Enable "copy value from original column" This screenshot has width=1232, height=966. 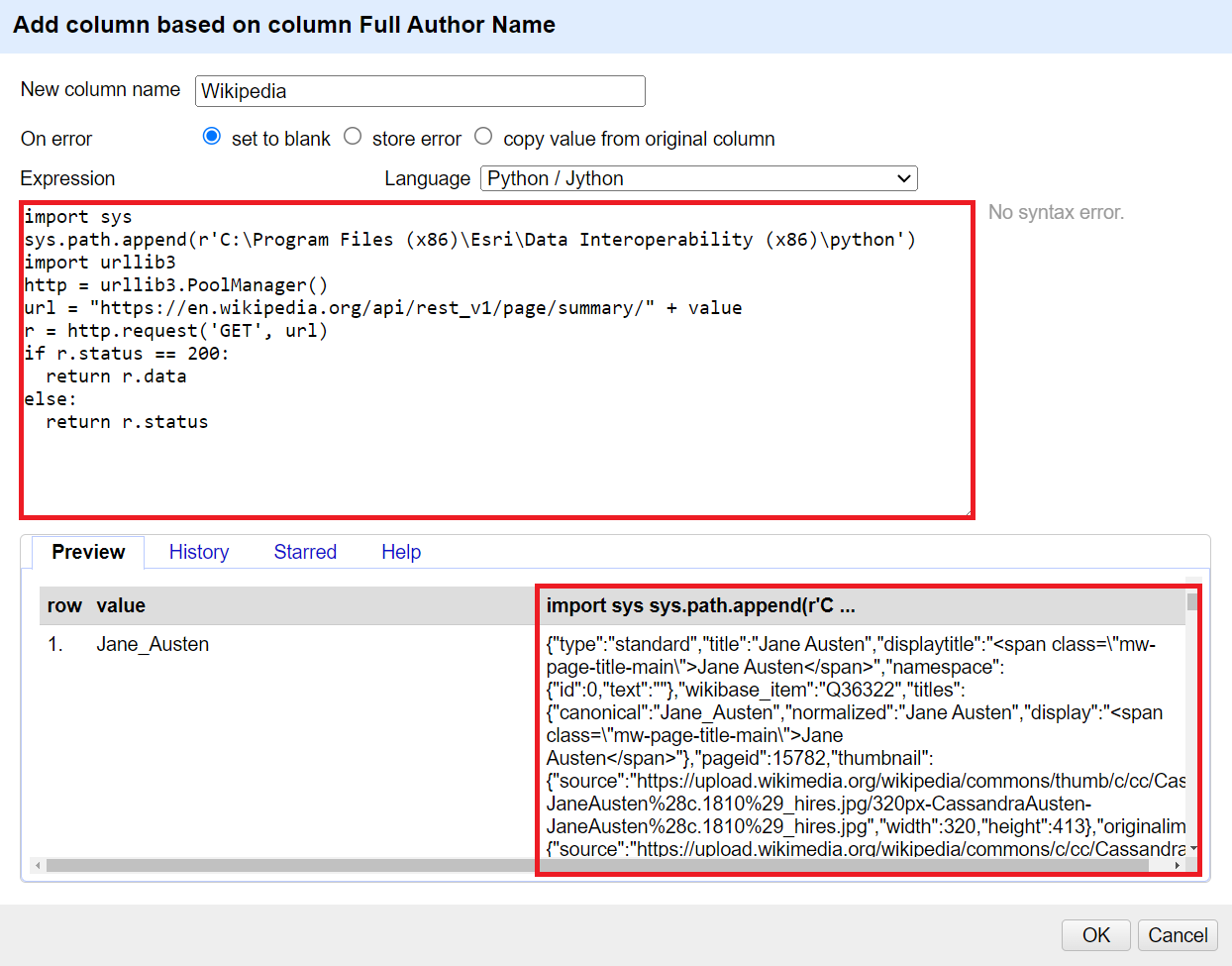point(483,137)
